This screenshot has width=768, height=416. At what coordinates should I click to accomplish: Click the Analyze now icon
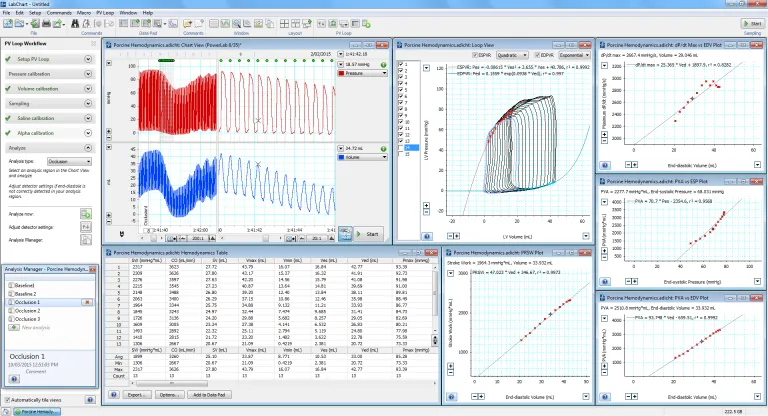(87, 215)
